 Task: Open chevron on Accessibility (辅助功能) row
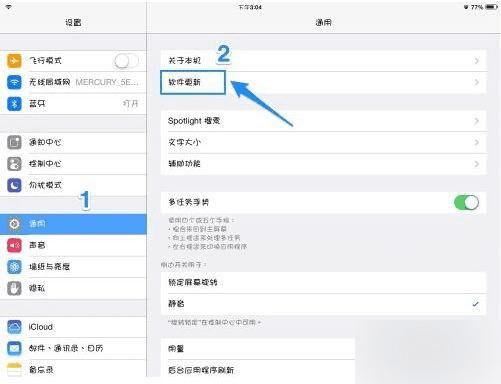pyautogui.click(x=477, y=164)
